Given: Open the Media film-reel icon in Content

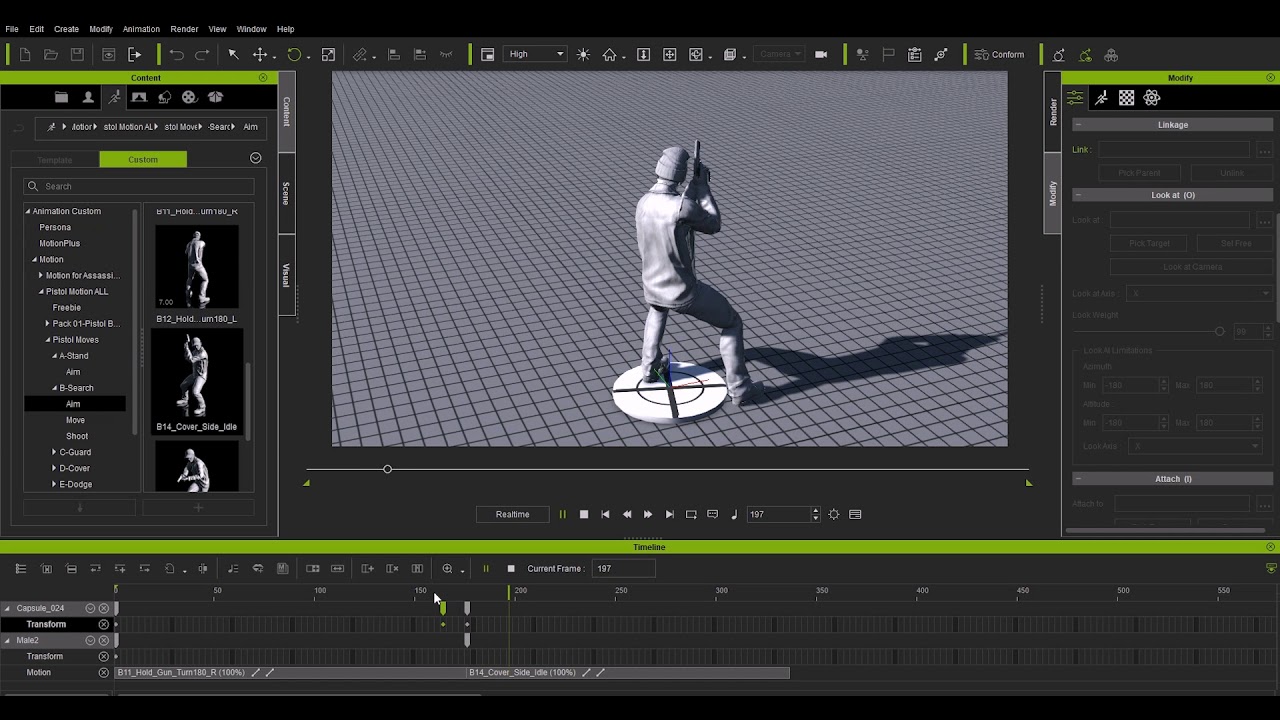Looking at the screenshot, I should 189,97.
